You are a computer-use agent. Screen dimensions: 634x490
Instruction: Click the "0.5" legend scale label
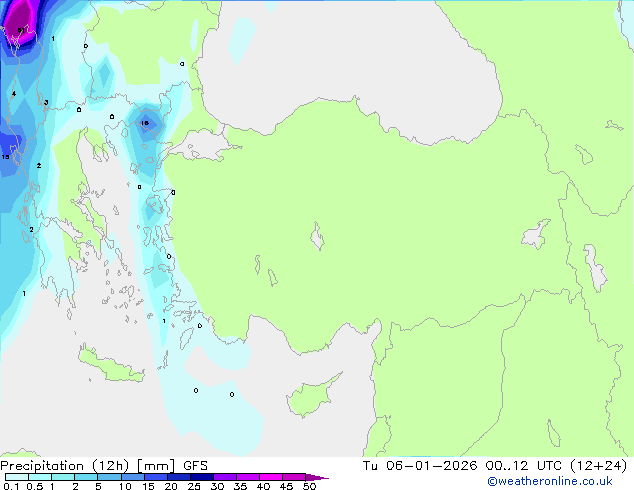pos(35,486)
